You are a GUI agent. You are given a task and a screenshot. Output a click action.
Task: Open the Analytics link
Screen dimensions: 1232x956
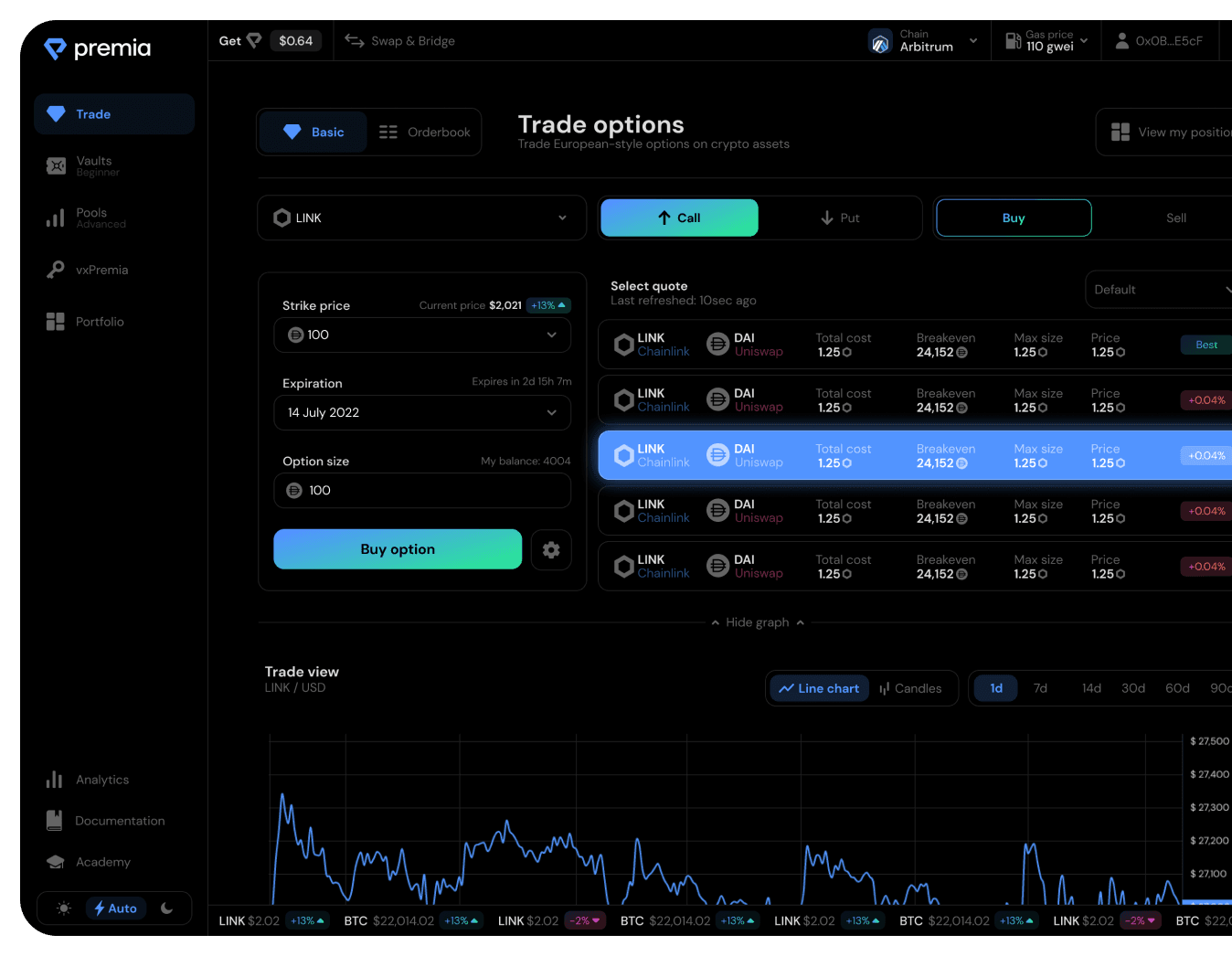pyautogui.click(x=89, y=780)
